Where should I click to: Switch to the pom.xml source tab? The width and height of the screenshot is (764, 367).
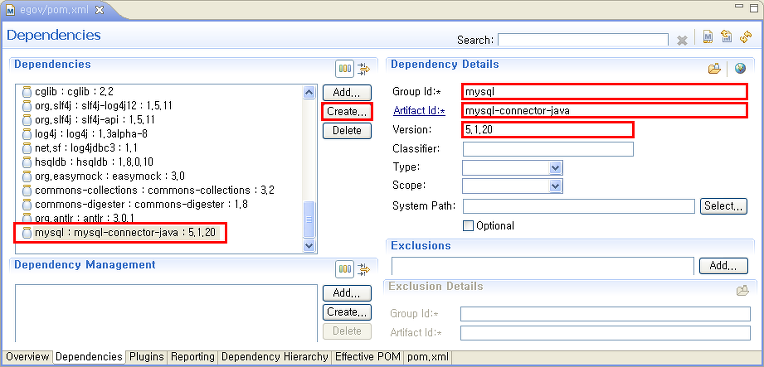click(428, 357)
